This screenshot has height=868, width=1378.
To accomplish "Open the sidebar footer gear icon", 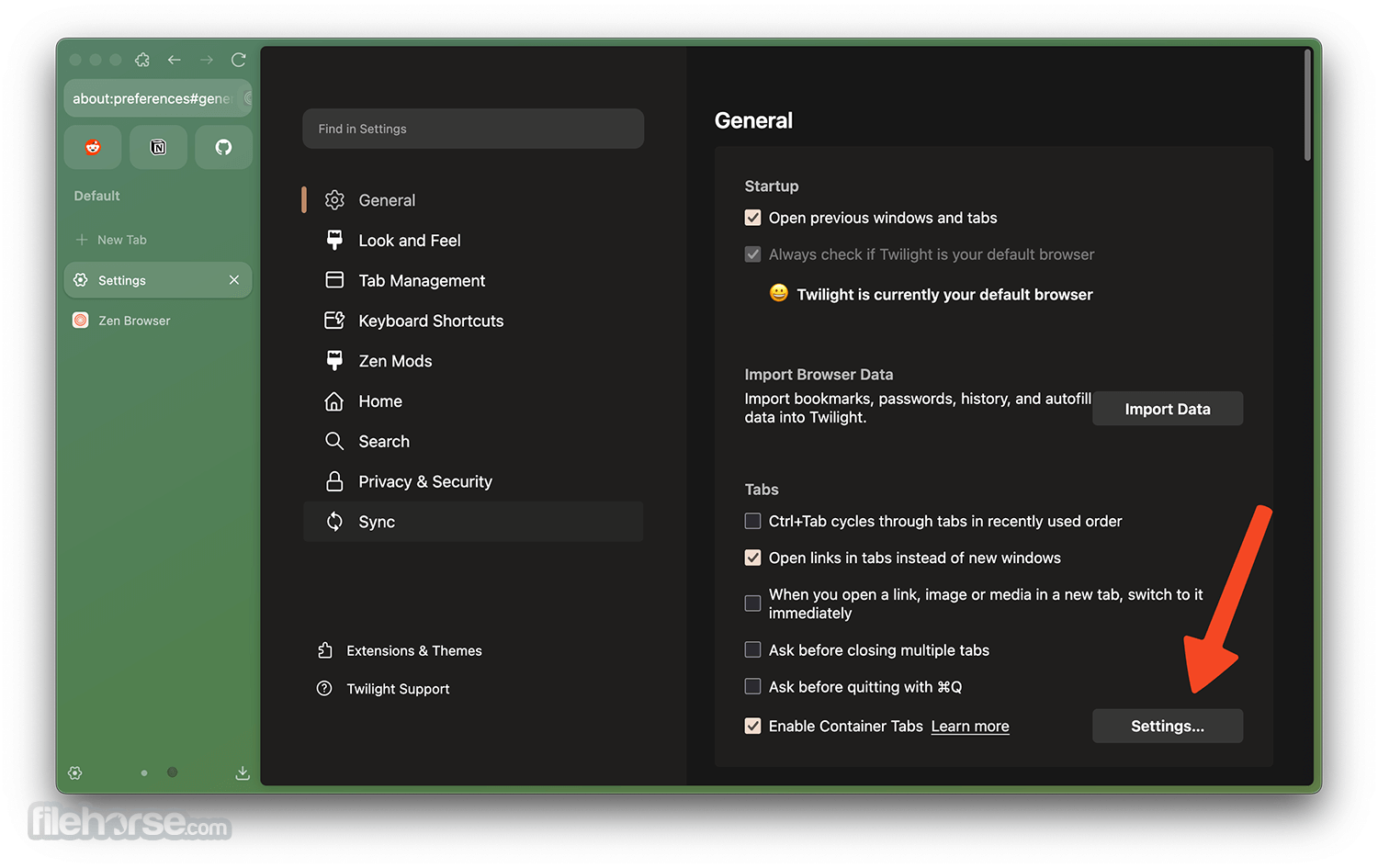I will (x=75, y=773).
